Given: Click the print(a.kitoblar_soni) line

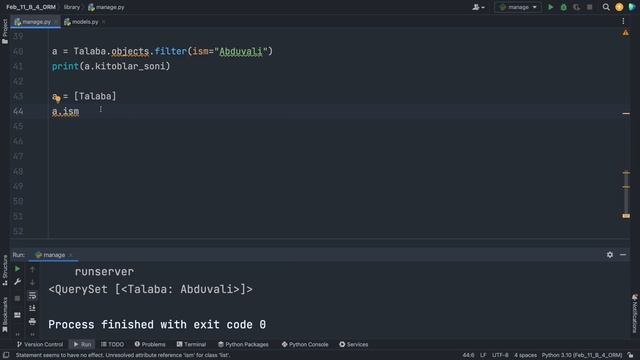Looking at the screenshot, I should point(111,66).
